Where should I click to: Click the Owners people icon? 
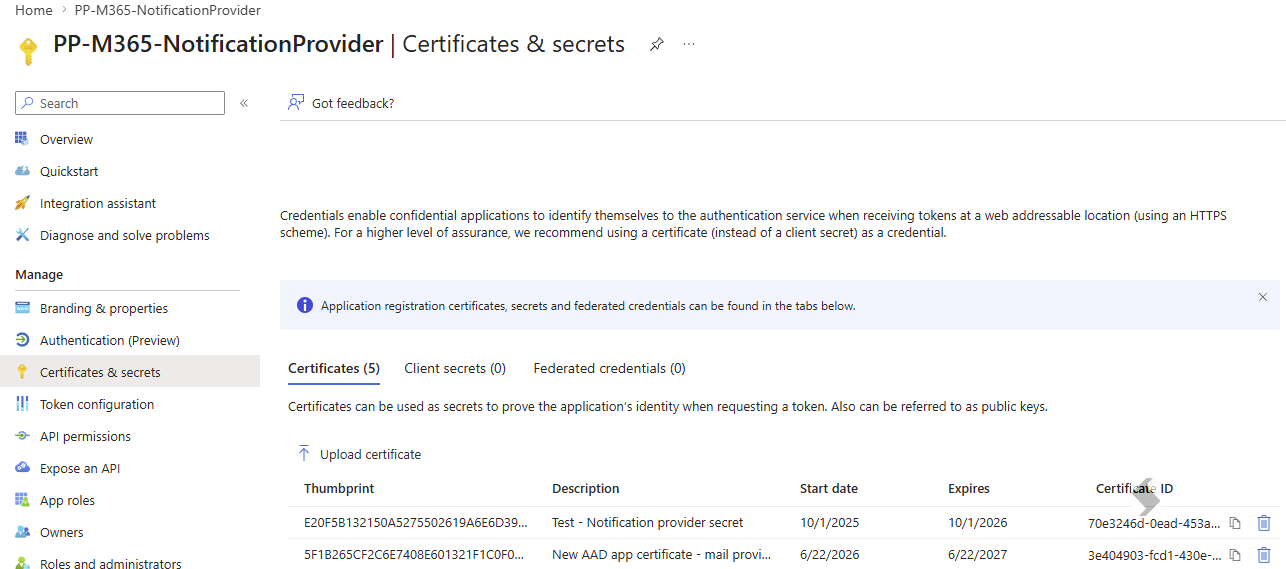22,532
